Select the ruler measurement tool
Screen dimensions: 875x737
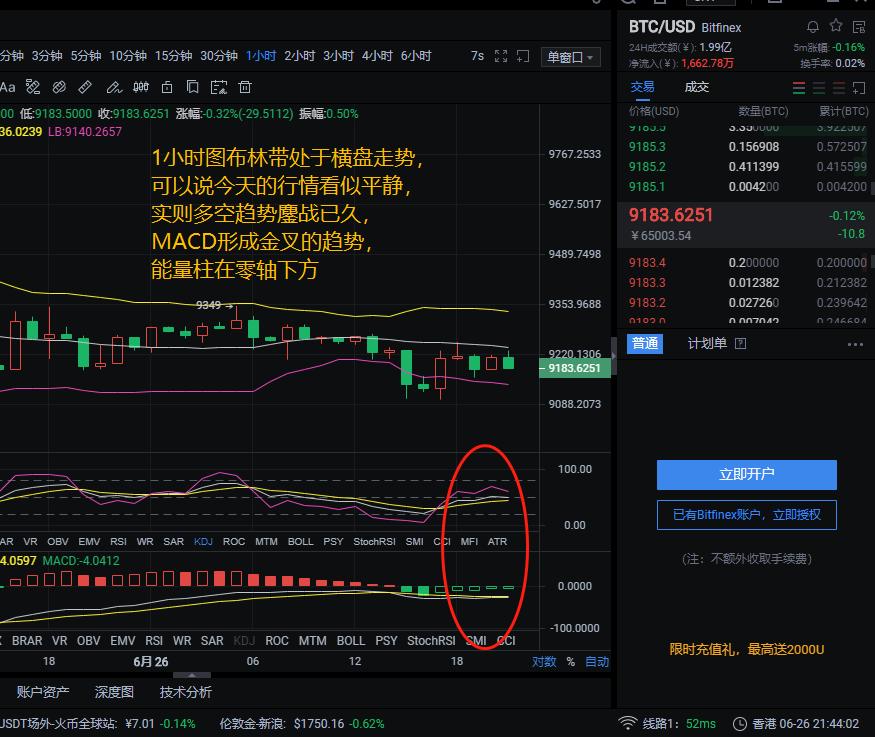85,87
